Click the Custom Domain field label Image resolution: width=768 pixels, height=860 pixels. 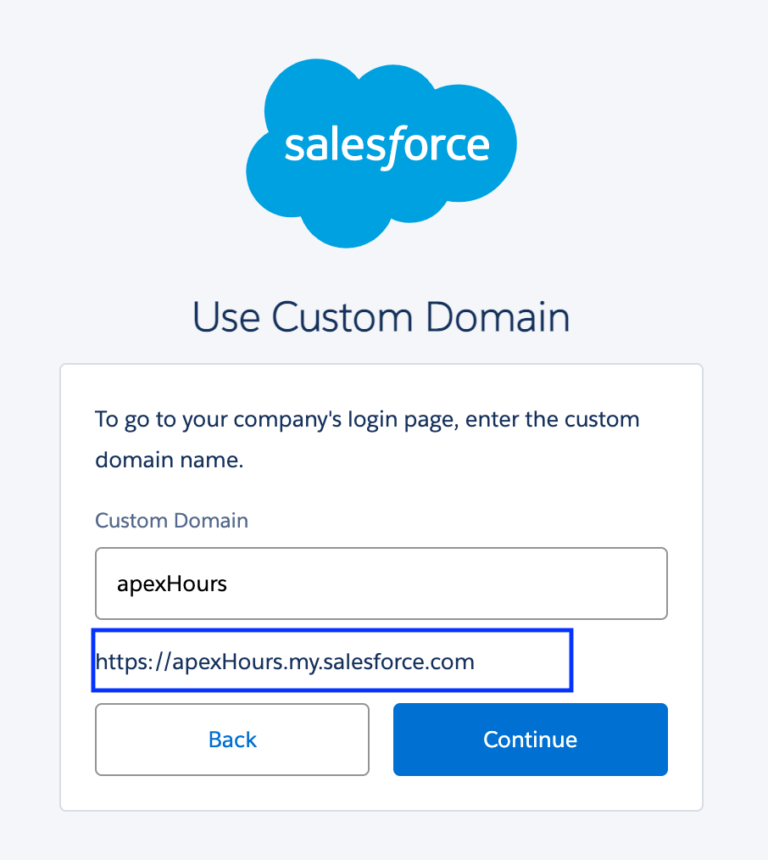[x=171, y=521]
